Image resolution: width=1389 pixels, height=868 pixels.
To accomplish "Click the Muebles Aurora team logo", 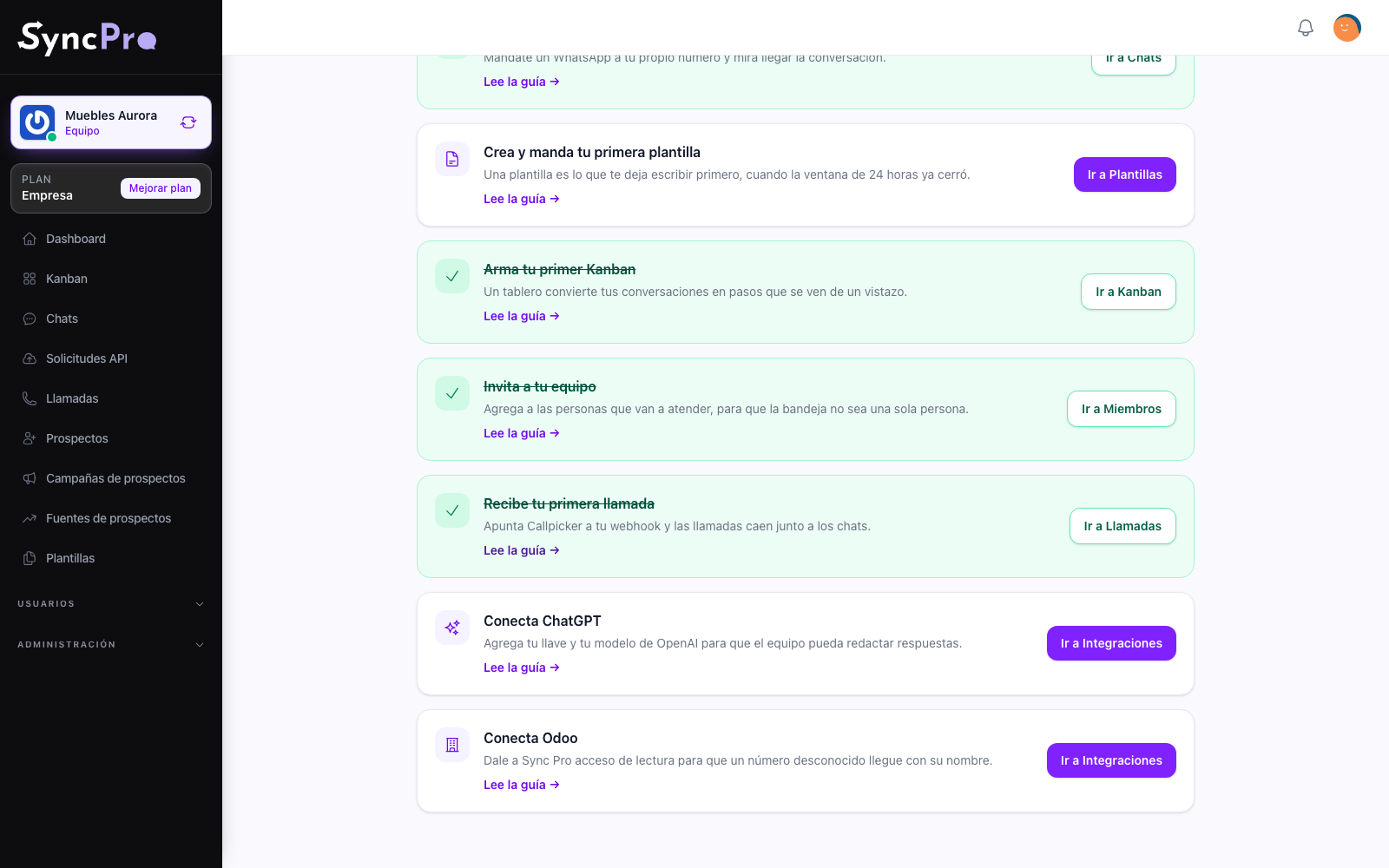I will [37, 122].
